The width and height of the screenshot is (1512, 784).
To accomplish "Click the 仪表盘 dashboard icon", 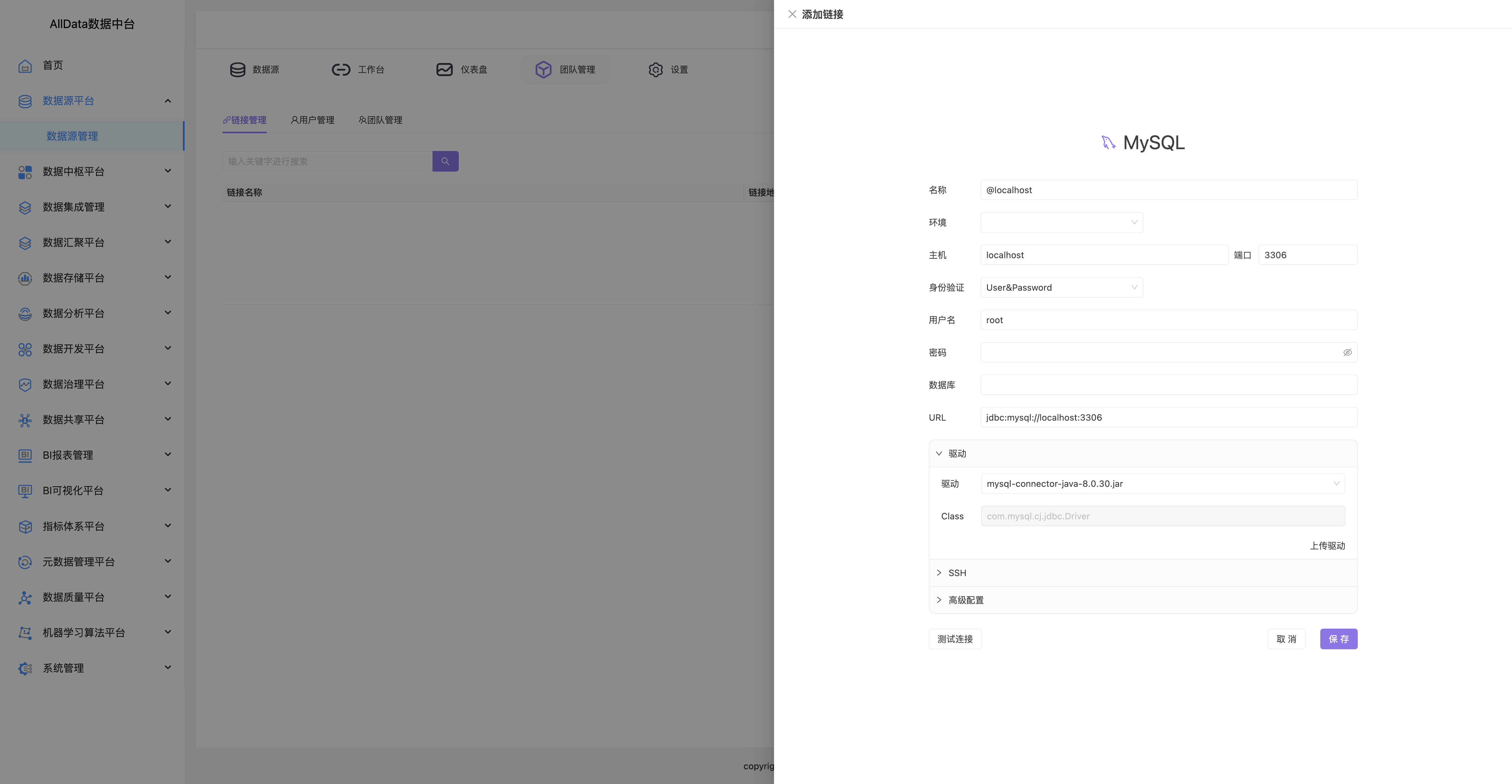I will pos(444,69).
